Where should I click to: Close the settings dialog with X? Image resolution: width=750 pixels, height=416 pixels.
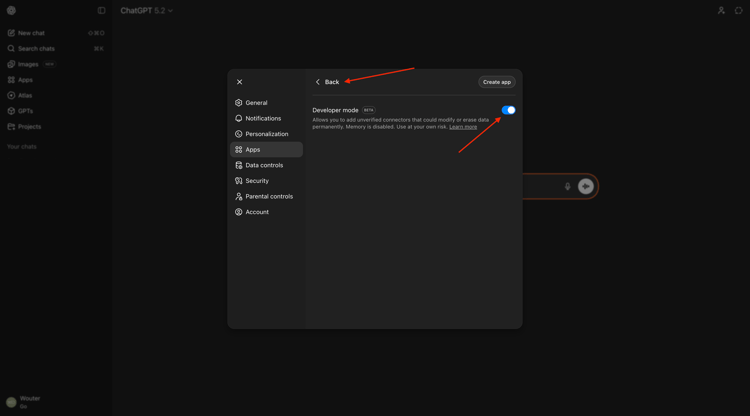coord(240,82)
